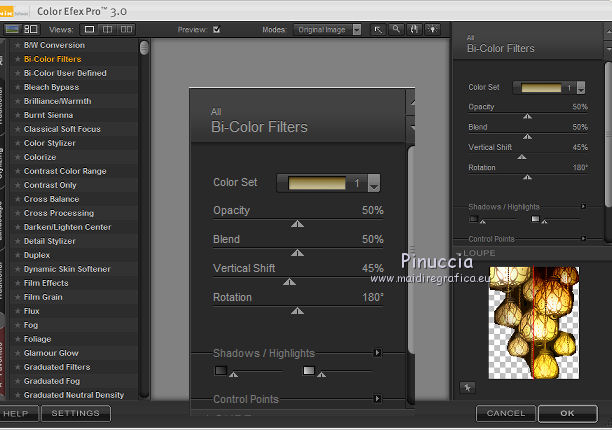Select the Classical Soft Focus filter
This screenshot has height=430, width=612.
pos(62,130)
